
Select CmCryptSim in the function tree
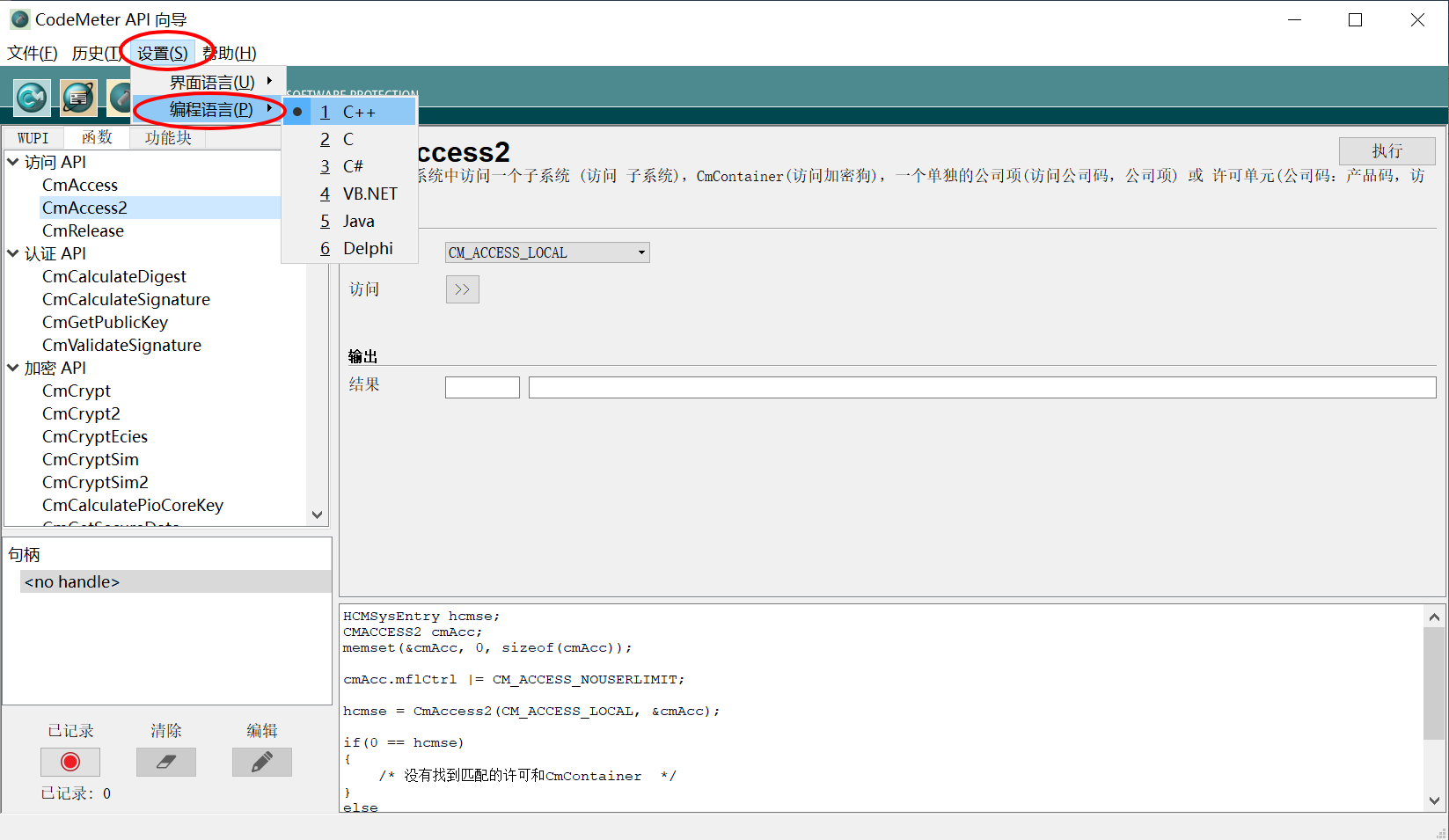(x=91, y=459)
